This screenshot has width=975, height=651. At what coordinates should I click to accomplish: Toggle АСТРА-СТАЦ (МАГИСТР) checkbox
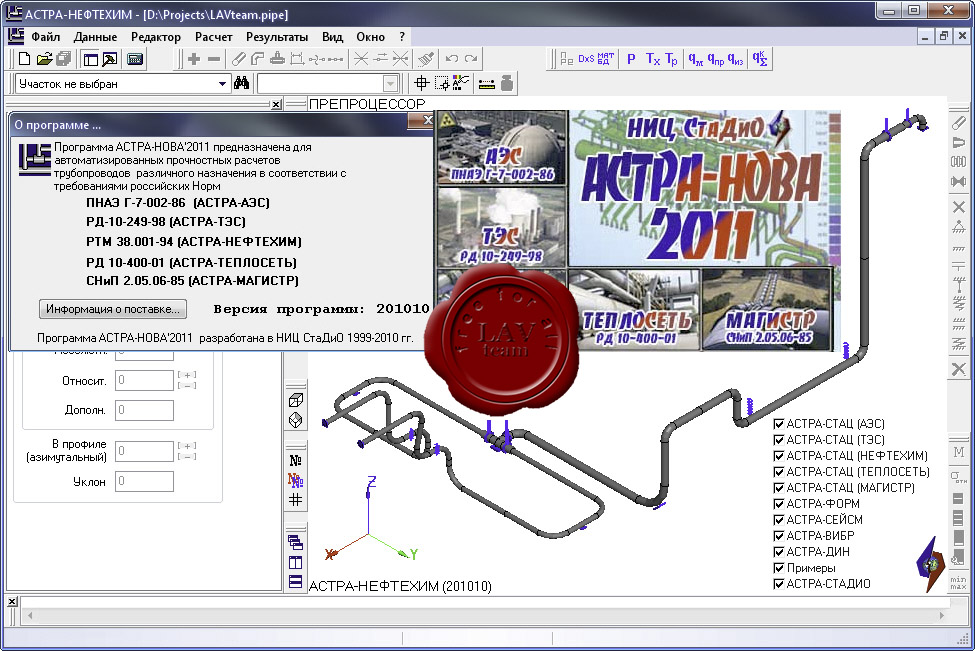(x=779, y=488)
